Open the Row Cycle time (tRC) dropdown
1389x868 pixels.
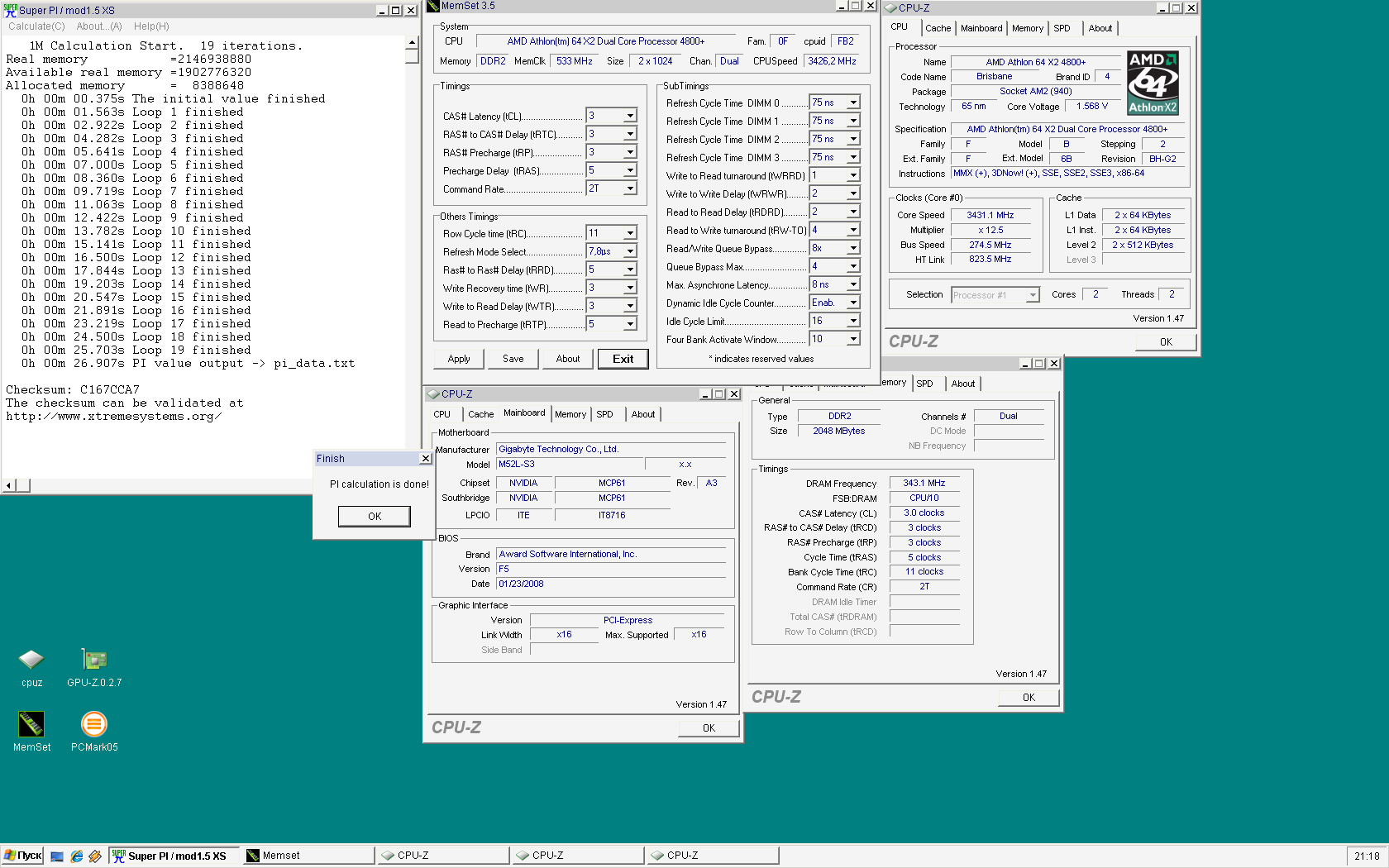tap(630, 233)
